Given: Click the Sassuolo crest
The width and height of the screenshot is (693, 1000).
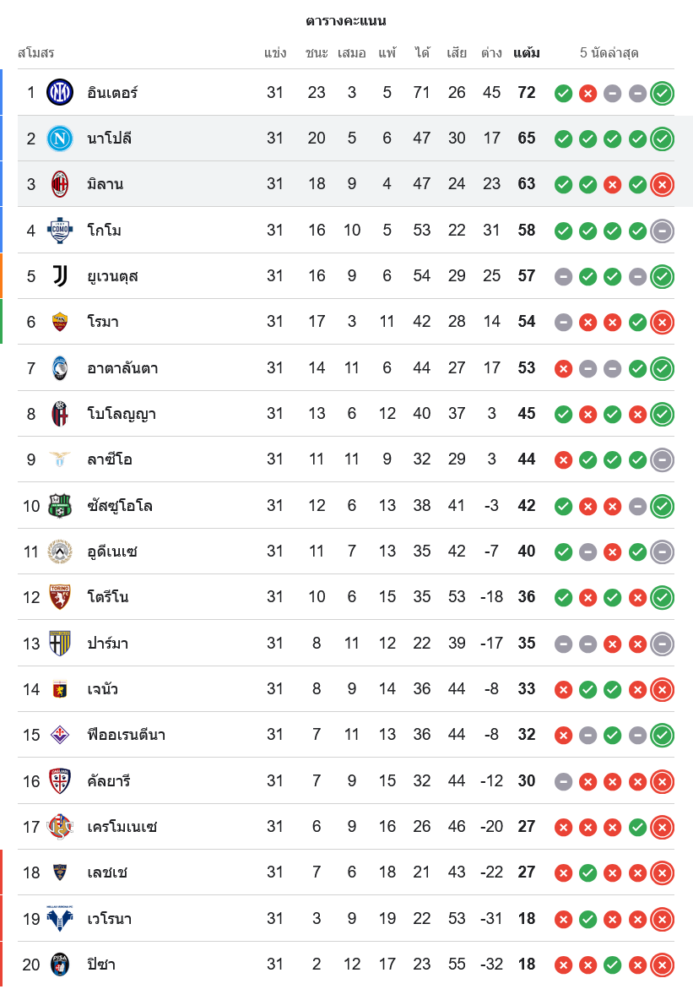Looking at the screenshot, I should 60,506.
